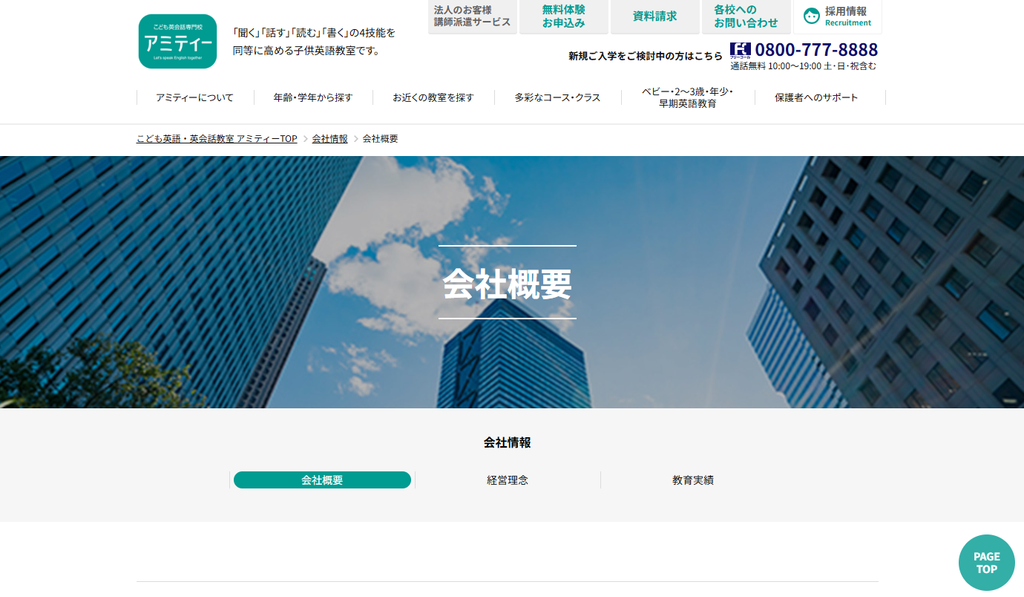Click the recruitment face icon
This screenshot has height=597, width=1024.
point(811,16)
